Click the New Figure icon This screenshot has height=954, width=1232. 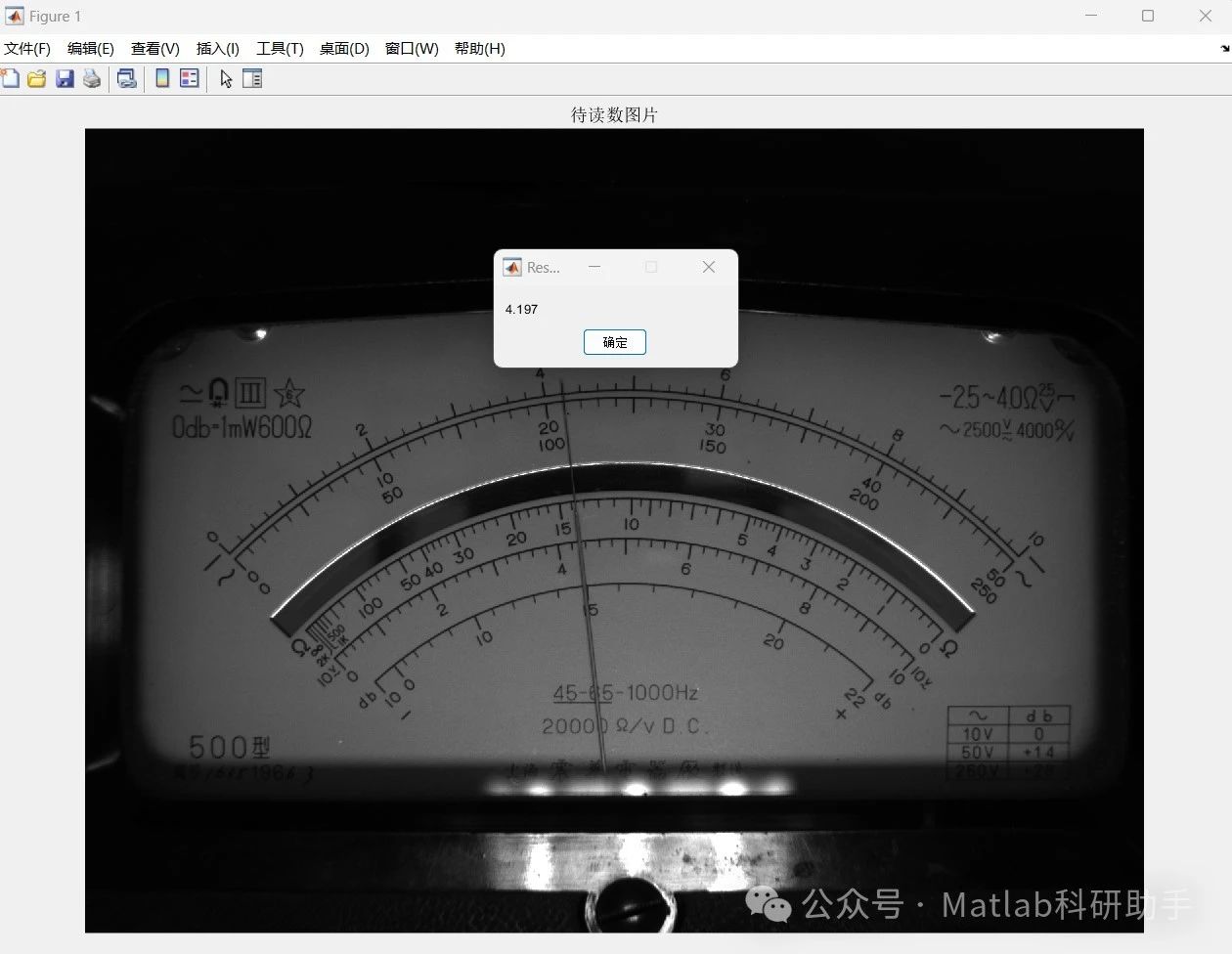tap(11, 78)
